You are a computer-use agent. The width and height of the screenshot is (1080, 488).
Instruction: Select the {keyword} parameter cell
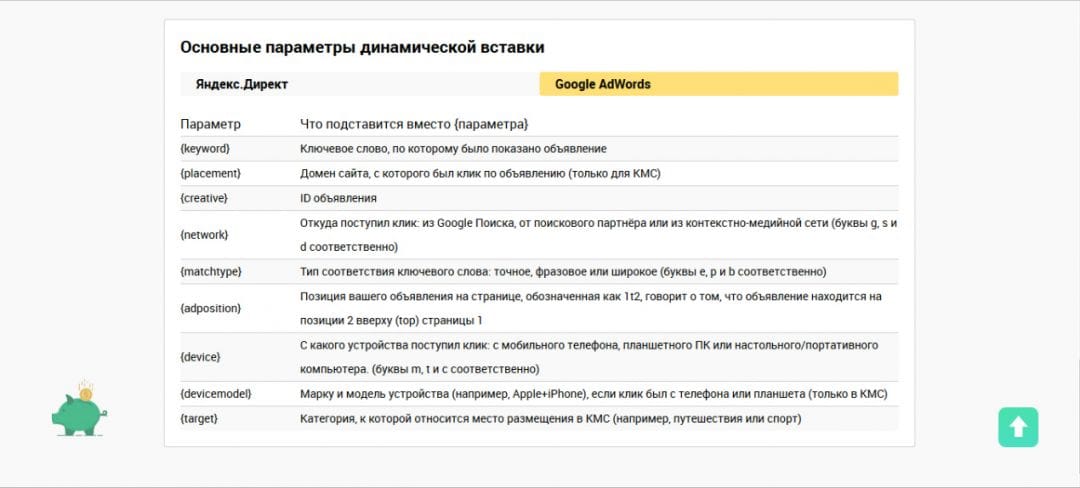tap(205, 149)
